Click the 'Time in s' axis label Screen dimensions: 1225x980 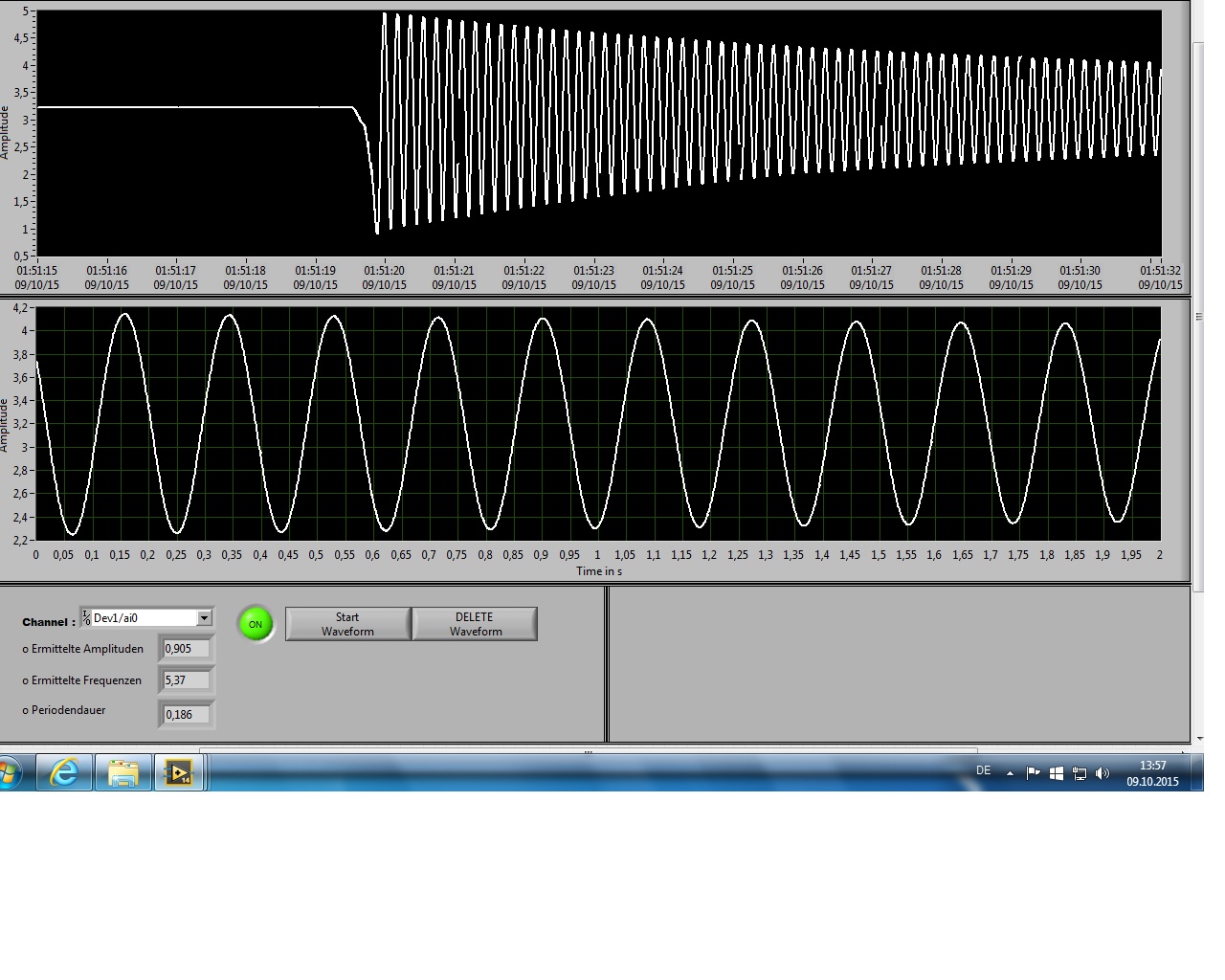599,571
